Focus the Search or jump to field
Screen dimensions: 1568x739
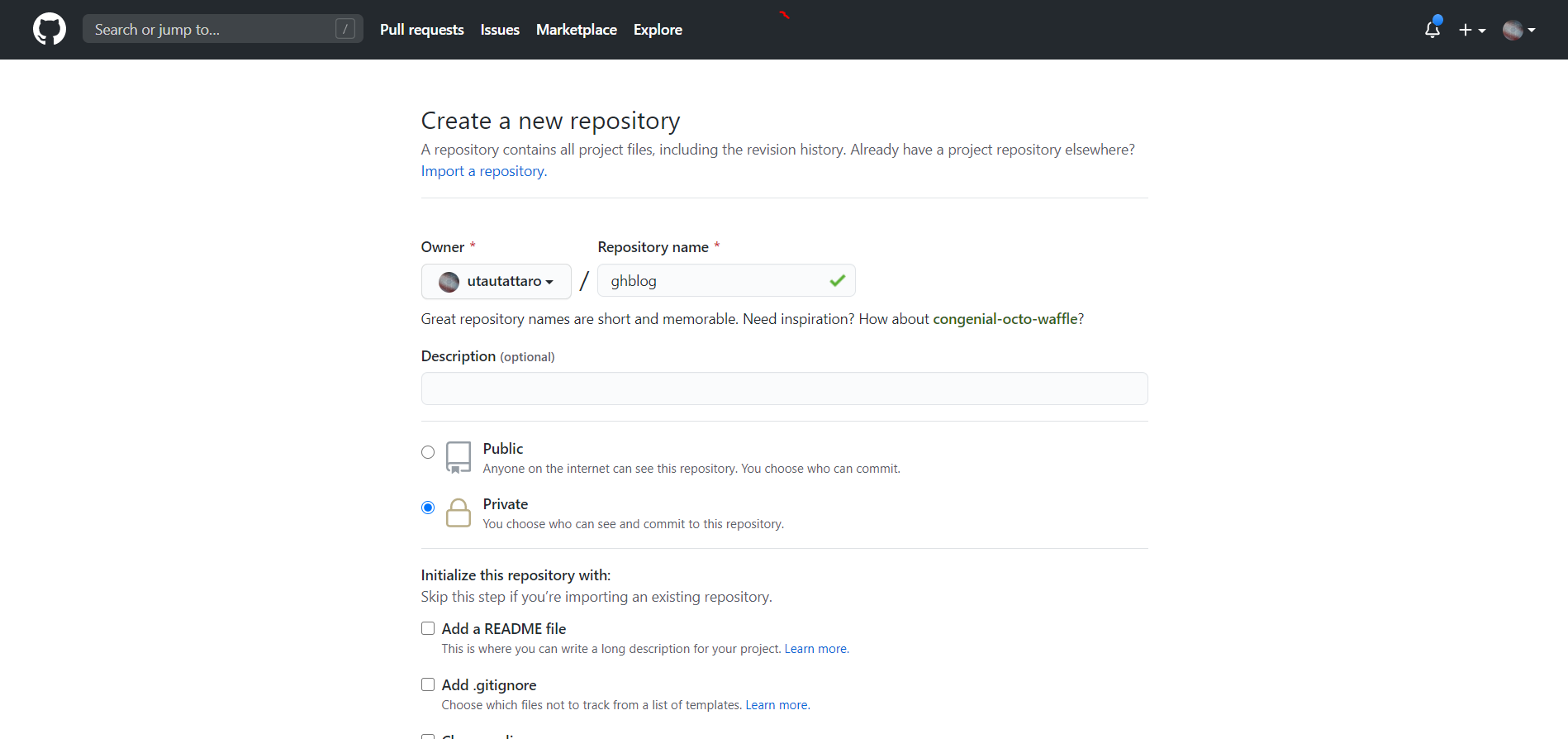tap(223, 29)
